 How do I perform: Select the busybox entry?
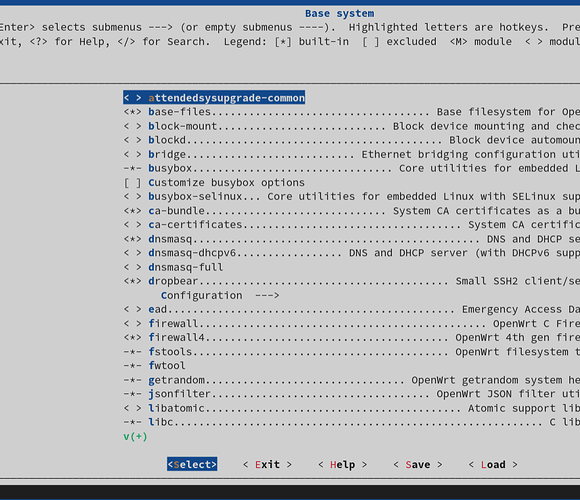(352, 168)
